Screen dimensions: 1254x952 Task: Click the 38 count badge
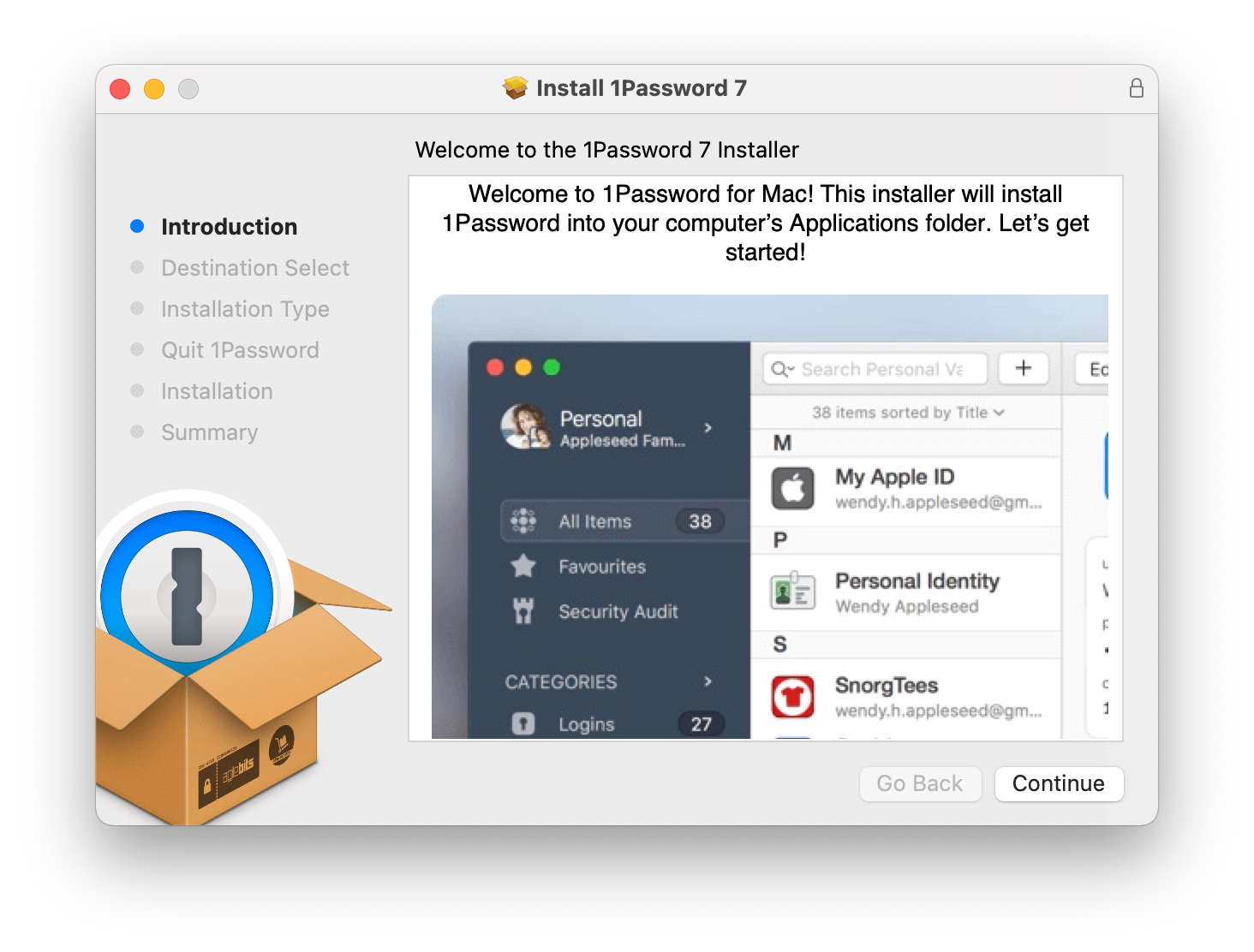(x=700, y=521)
